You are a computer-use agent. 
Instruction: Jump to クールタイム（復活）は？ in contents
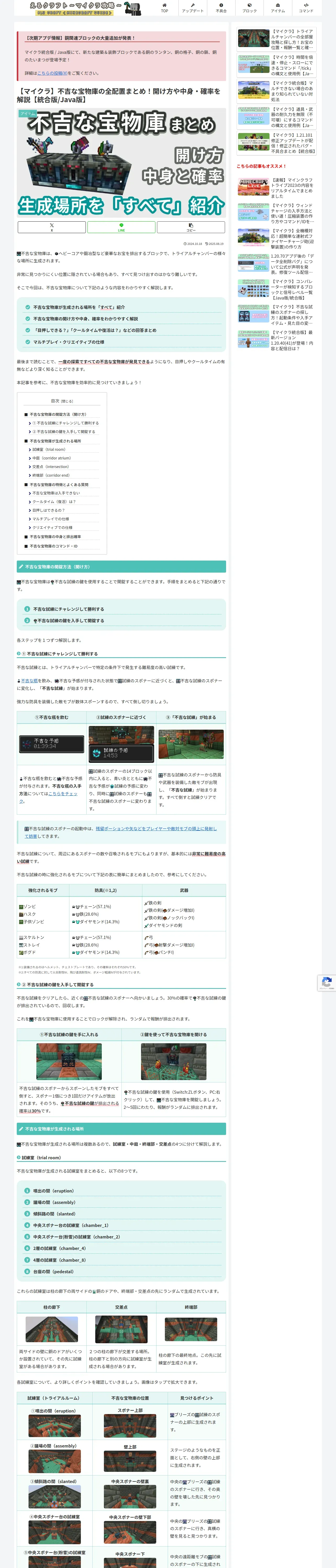[x=54, y=501]
